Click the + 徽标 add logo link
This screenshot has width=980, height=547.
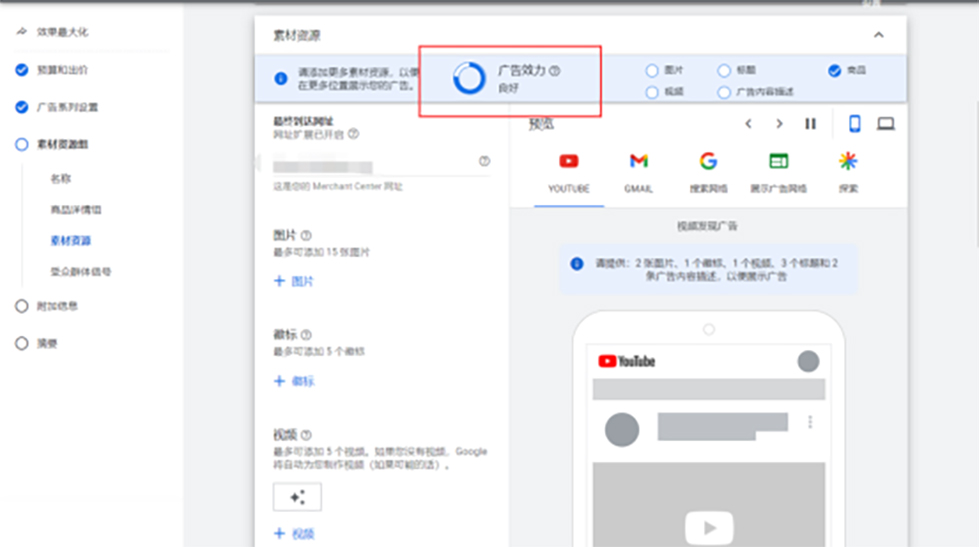[294, 381]
